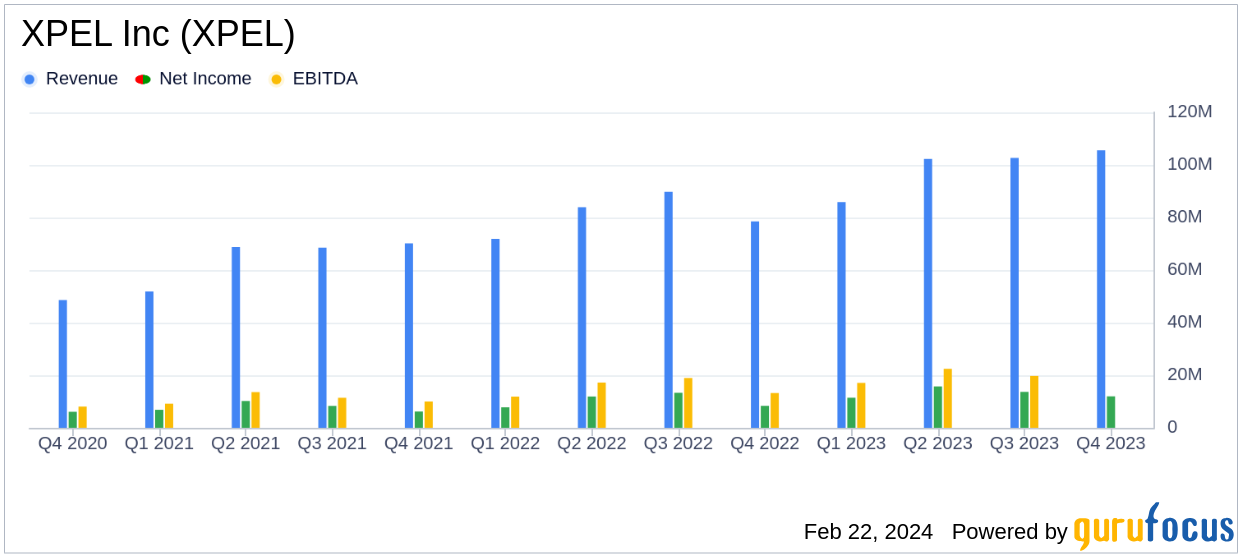
Task: Click the Powered by text
Action: click(x=1010, y=532)
